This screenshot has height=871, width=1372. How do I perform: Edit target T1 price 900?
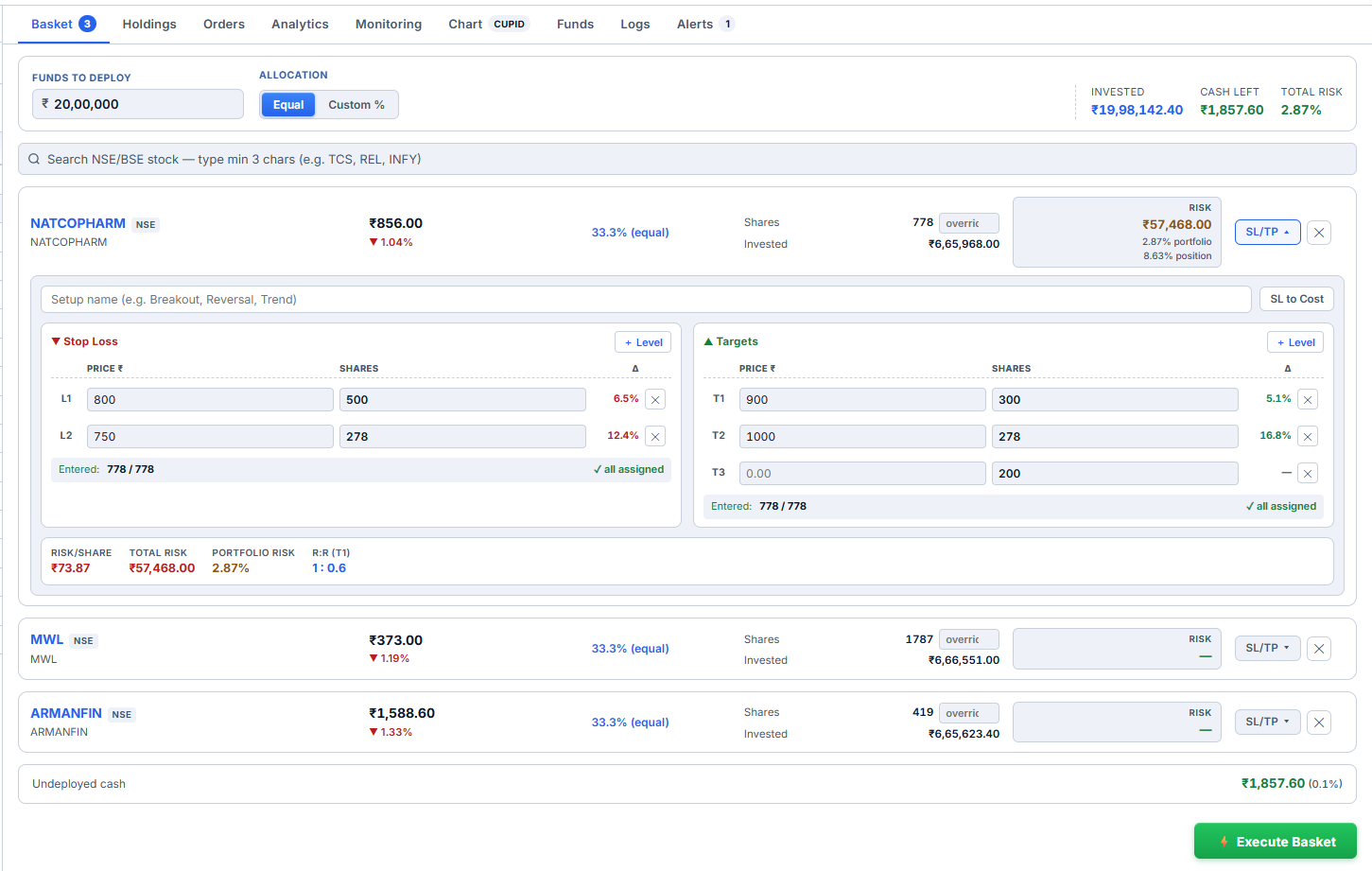click(862, 400)
